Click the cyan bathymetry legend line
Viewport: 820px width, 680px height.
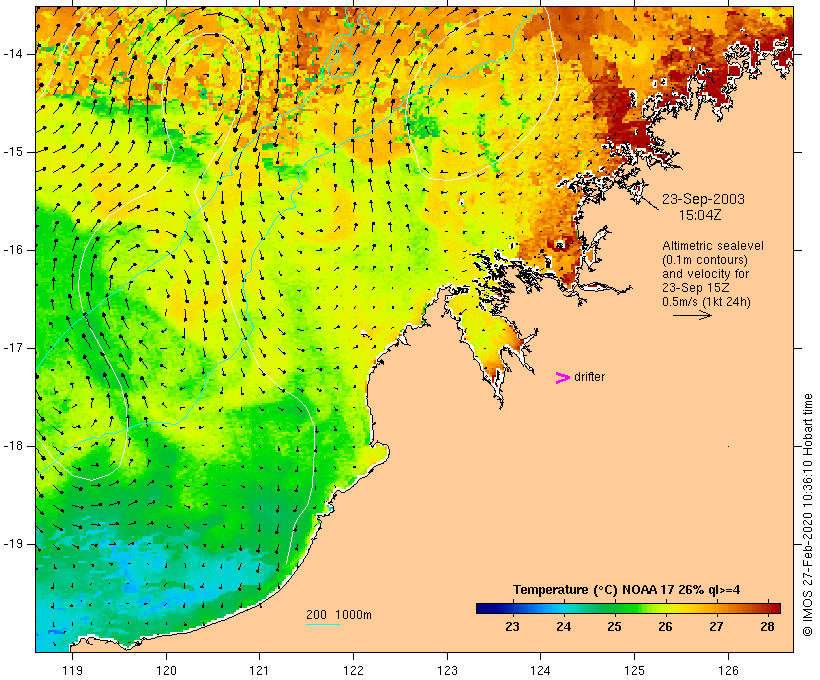click(x=323, y=624)
